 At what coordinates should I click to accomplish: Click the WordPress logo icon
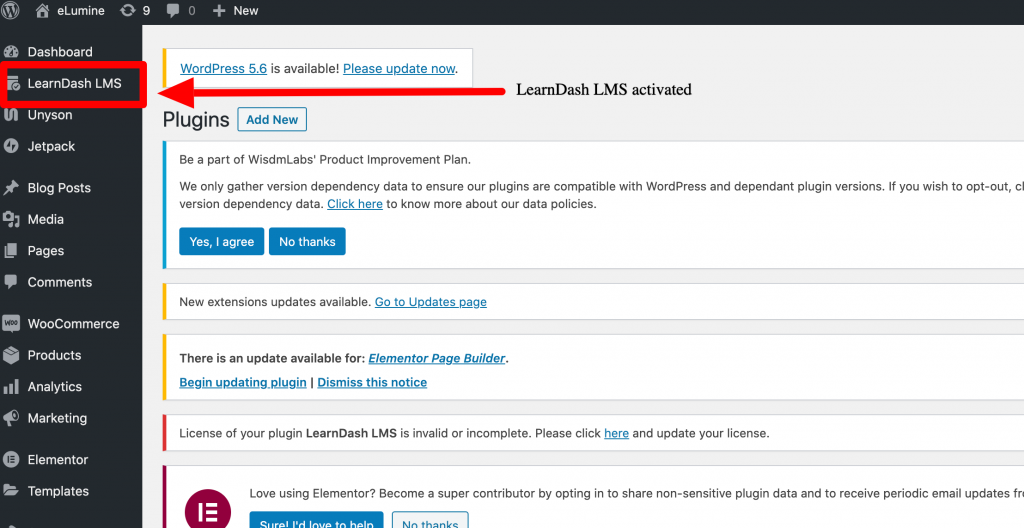[13, 10]
